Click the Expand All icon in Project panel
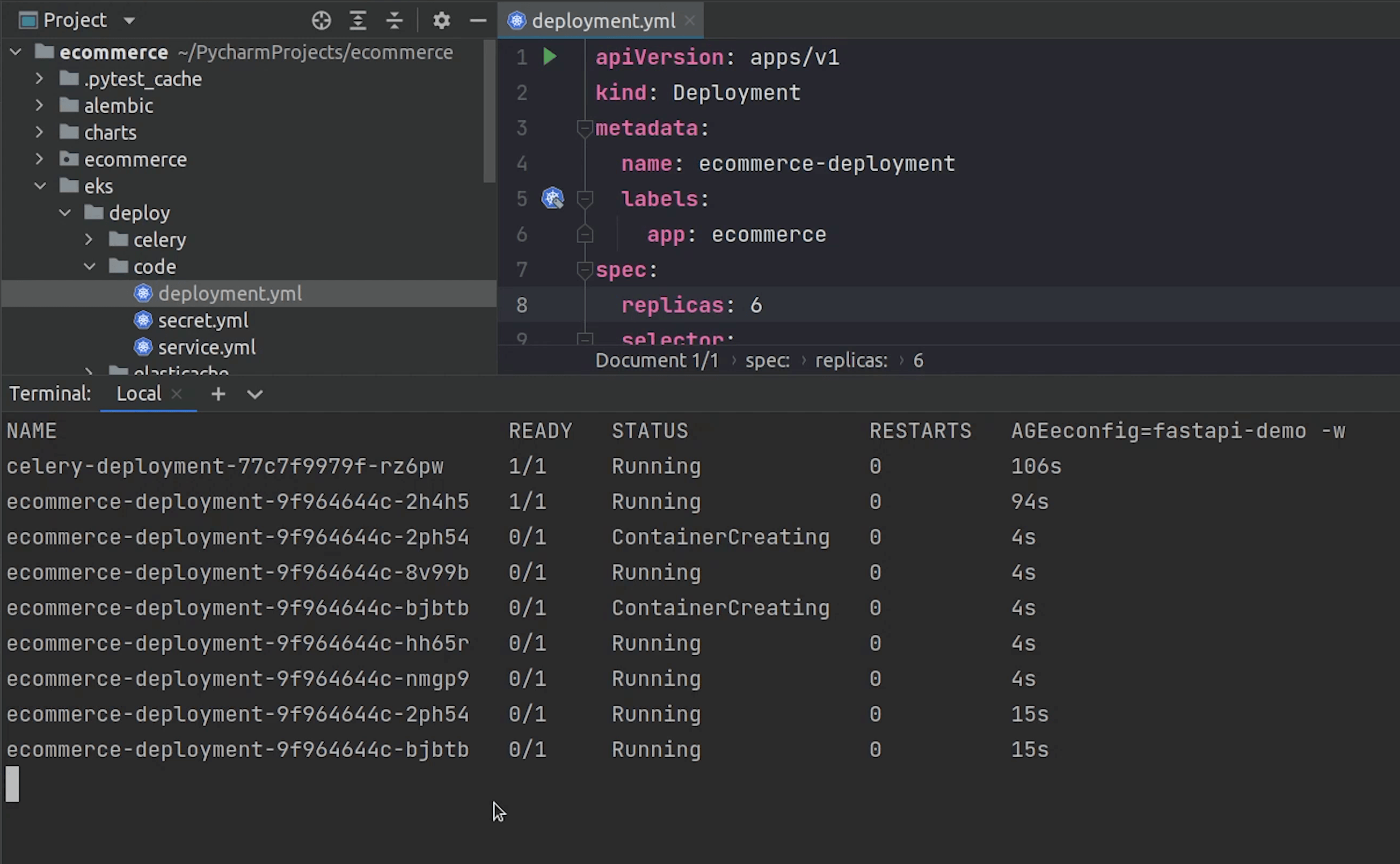The image size is (1400, 864). tap(358, 20)
